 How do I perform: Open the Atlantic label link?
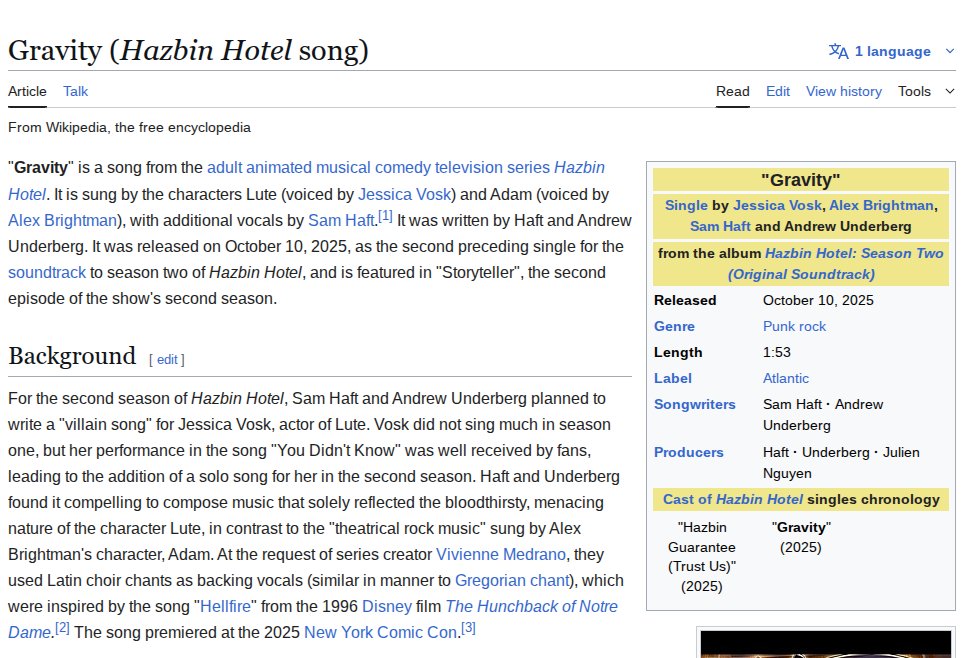point(785,378)
